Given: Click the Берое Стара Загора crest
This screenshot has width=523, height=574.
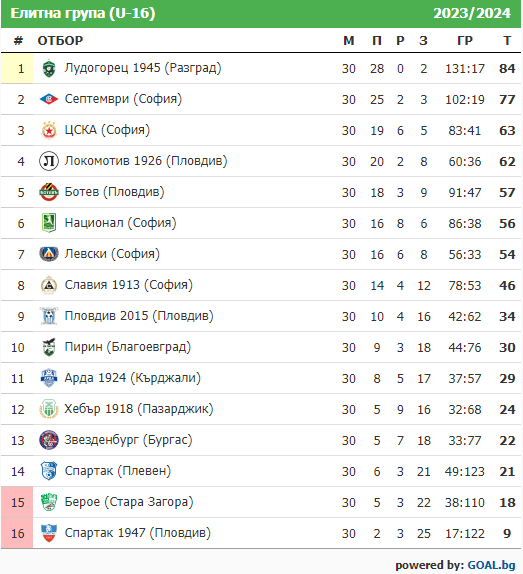Looking at the screenshot, I should click(49, 502).
